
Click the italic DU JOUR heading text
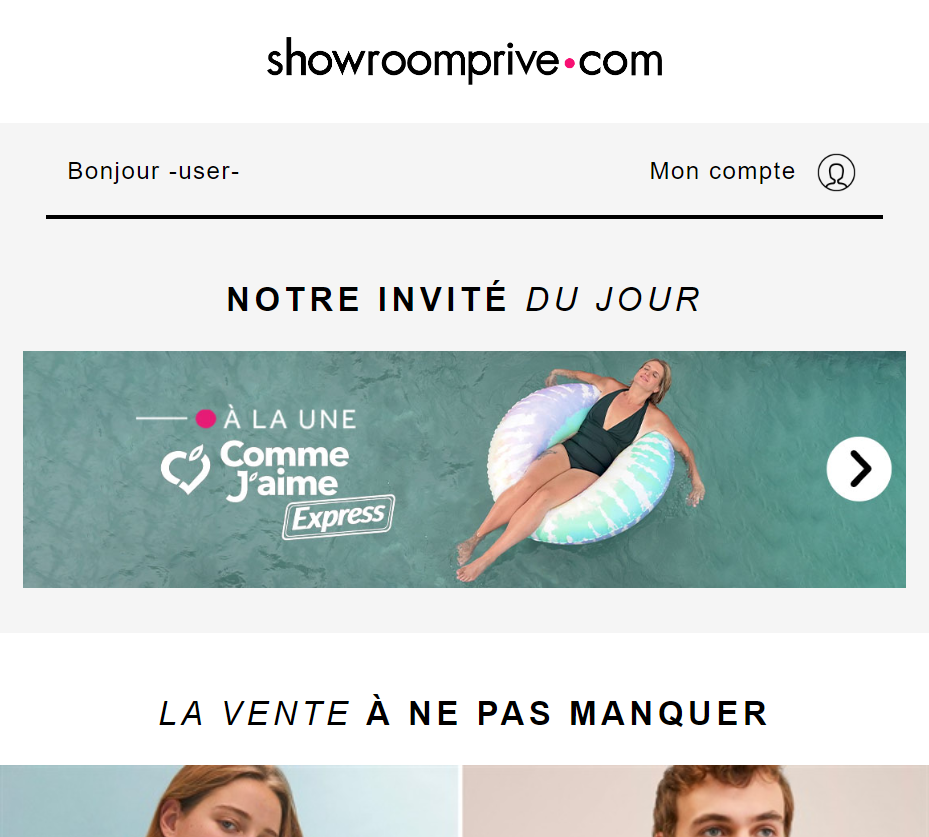pos(613,299)
